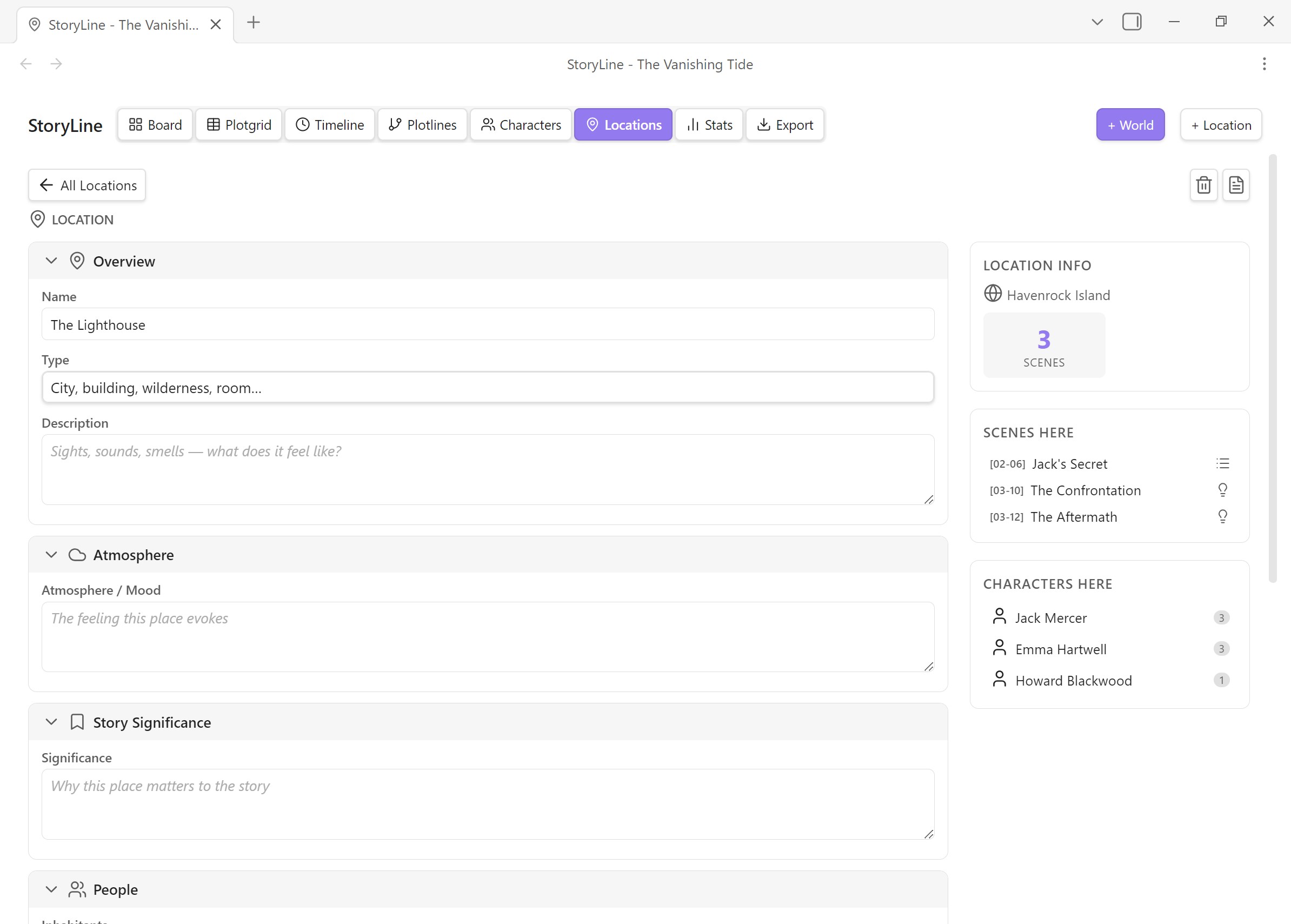Switch to the Characters tab
This screenshot has width=1291, height=924.
pos(521,124)
